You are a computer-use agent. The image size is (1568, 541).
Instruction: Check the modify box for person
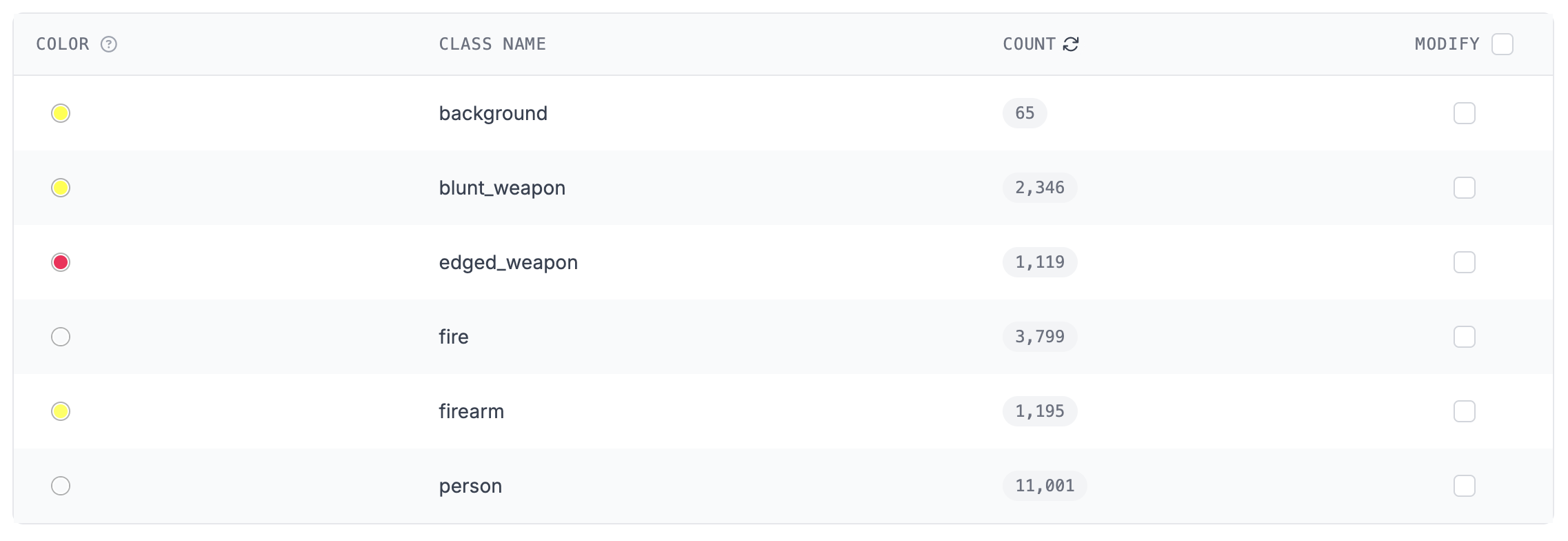click(x=1465, y=486)
